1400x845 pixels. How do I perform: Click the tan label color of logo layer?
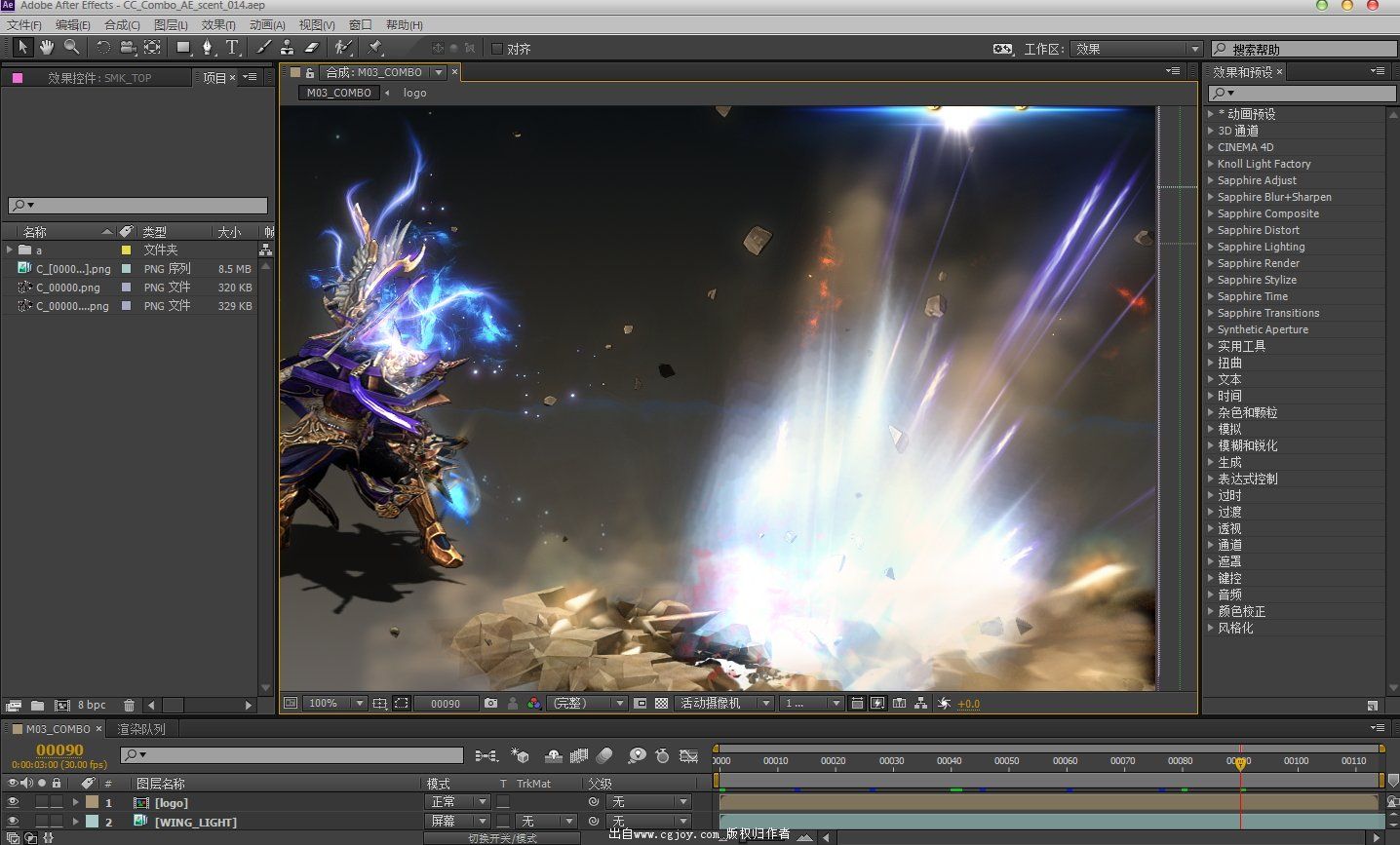92,802
